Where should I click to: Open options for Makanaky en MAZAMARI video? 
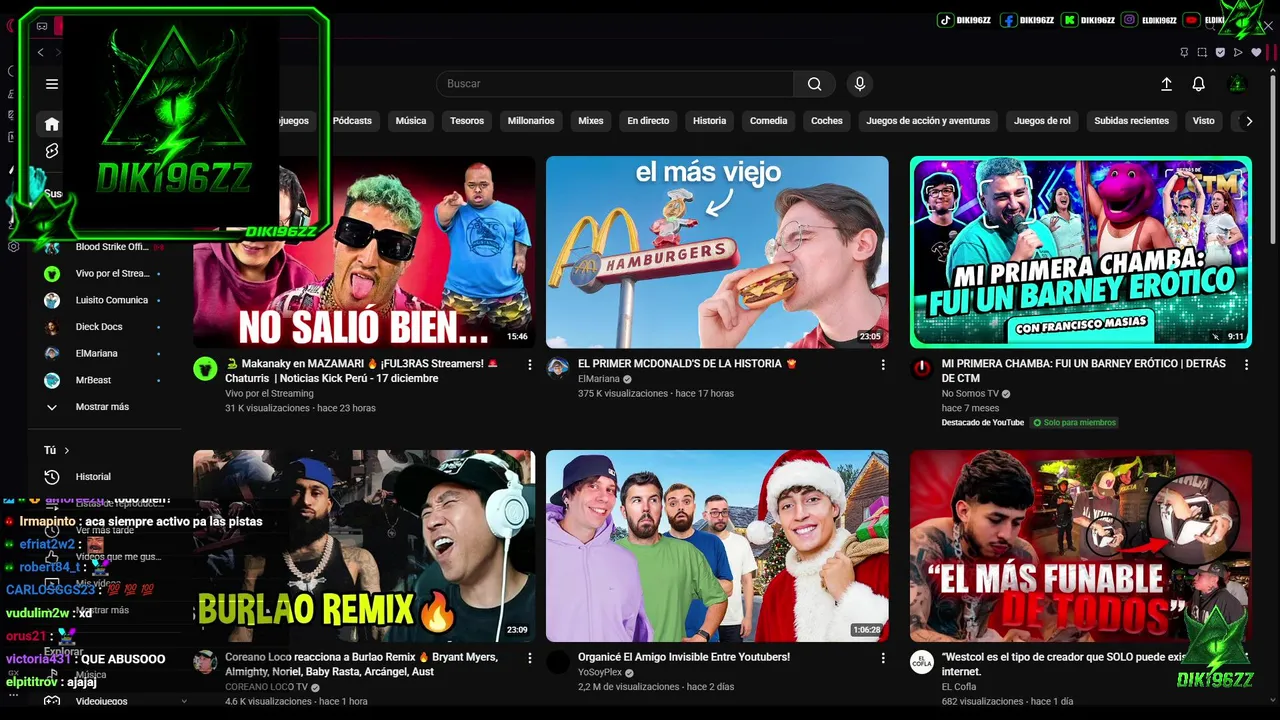coord(530,365)
